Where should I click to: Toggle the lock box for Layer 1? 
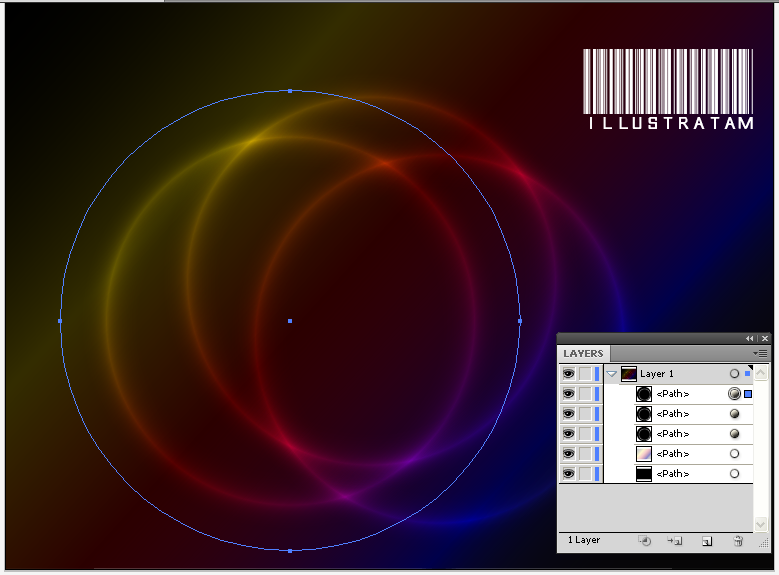pos(585,374)
